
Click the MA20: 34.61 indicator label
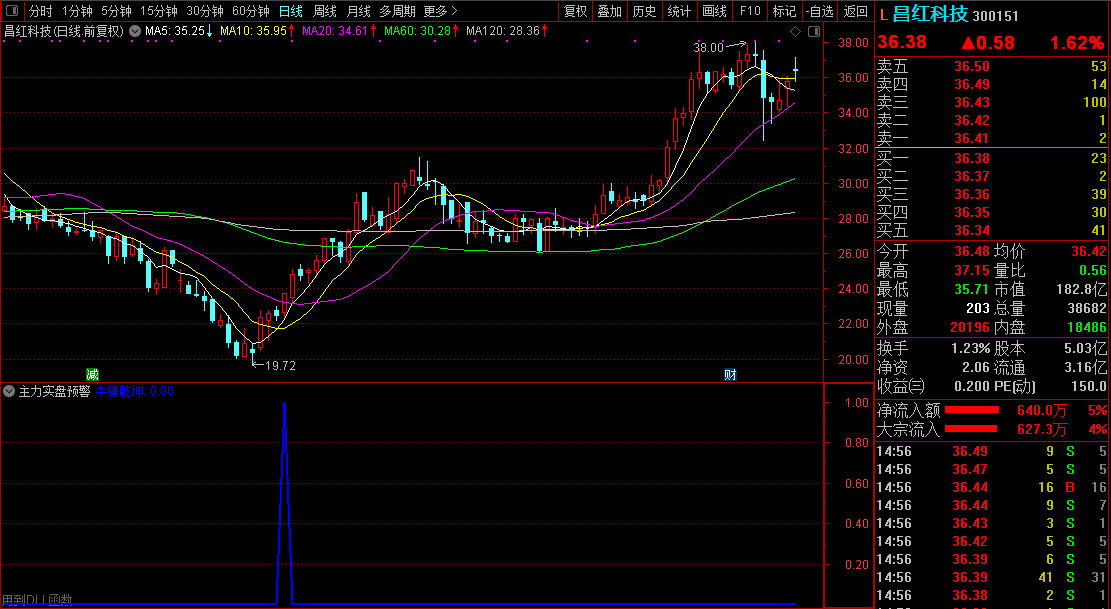pos(339,31)
